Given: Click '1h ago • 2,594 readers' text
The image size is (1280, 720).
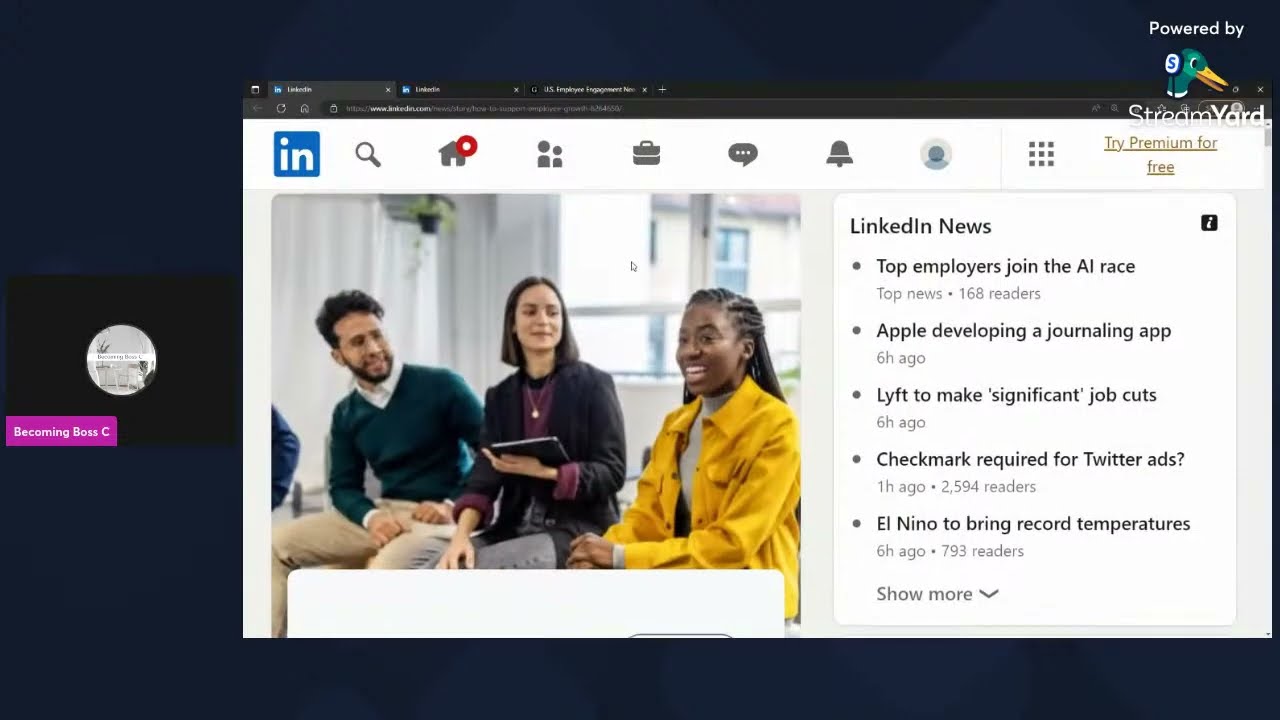Looking at the screenshot, I should pos(956,487).
